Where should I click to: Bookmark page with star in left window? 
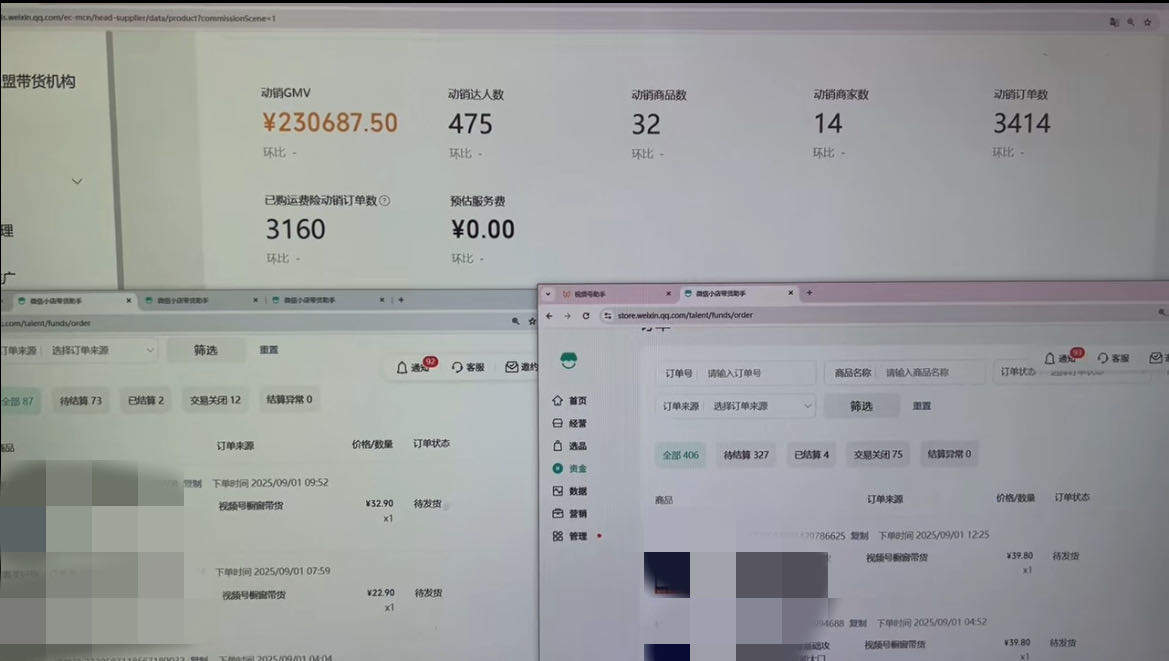coord(532,321)
